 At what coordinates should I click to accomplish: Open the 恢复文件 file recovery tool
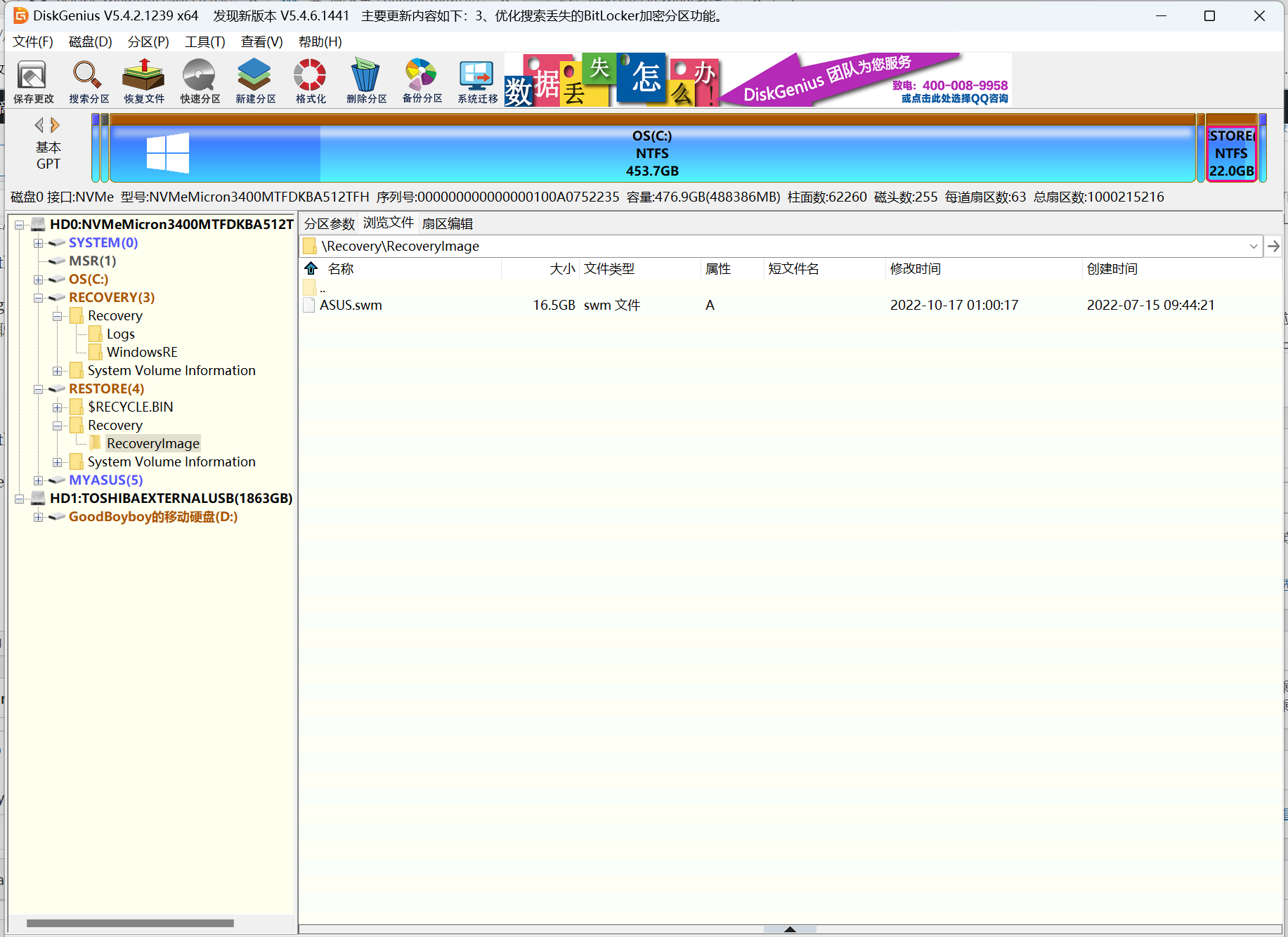(143, 79)
